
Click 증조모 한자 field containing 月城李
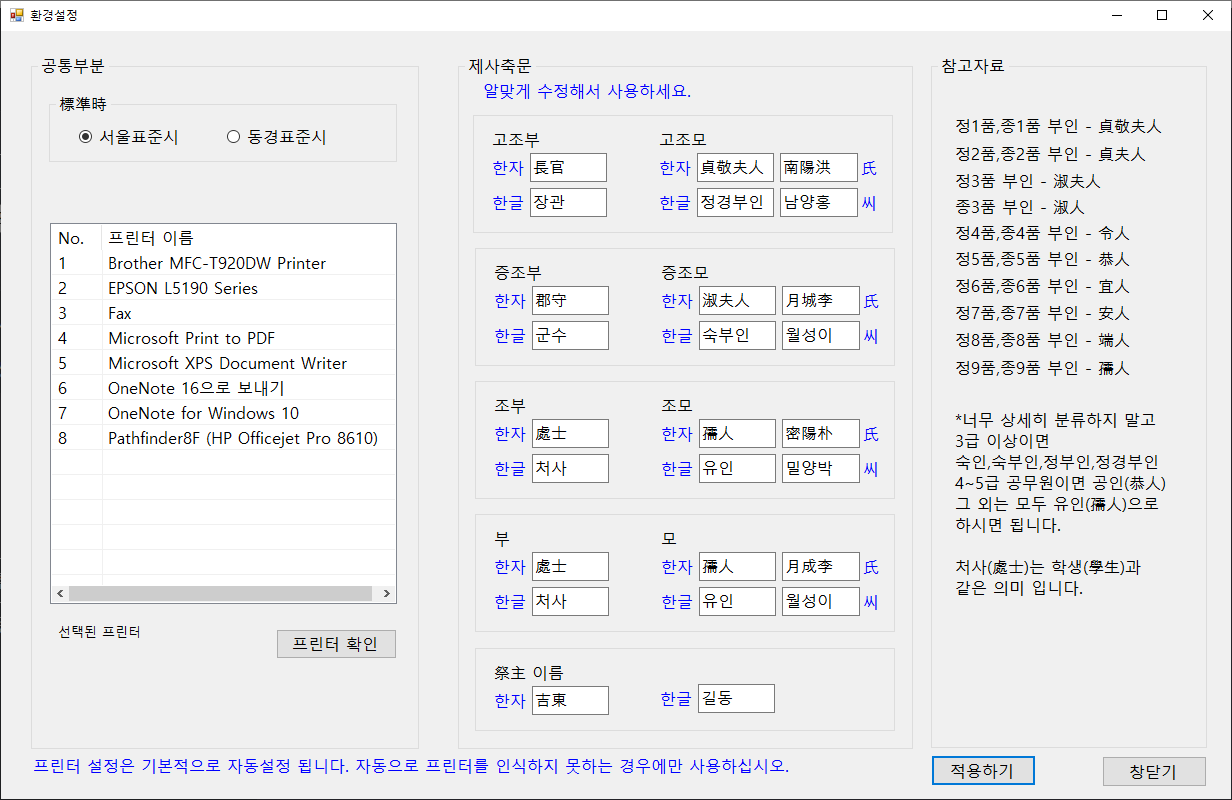pos(821,301)
